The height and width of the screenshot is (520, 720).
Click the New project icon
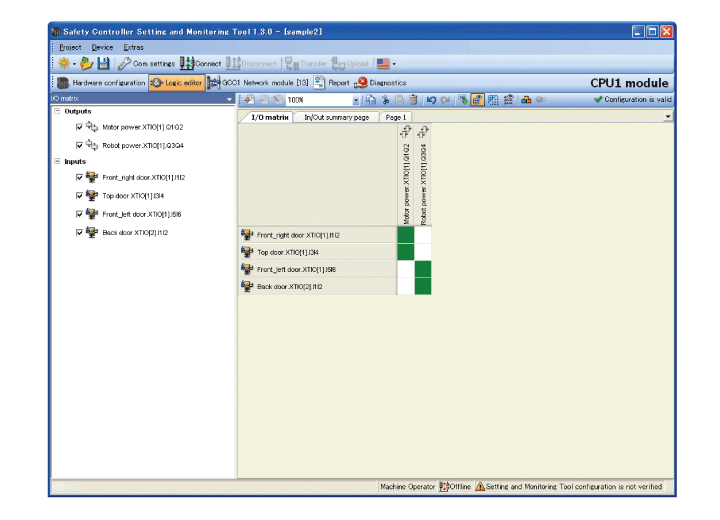tap(60, 64)
